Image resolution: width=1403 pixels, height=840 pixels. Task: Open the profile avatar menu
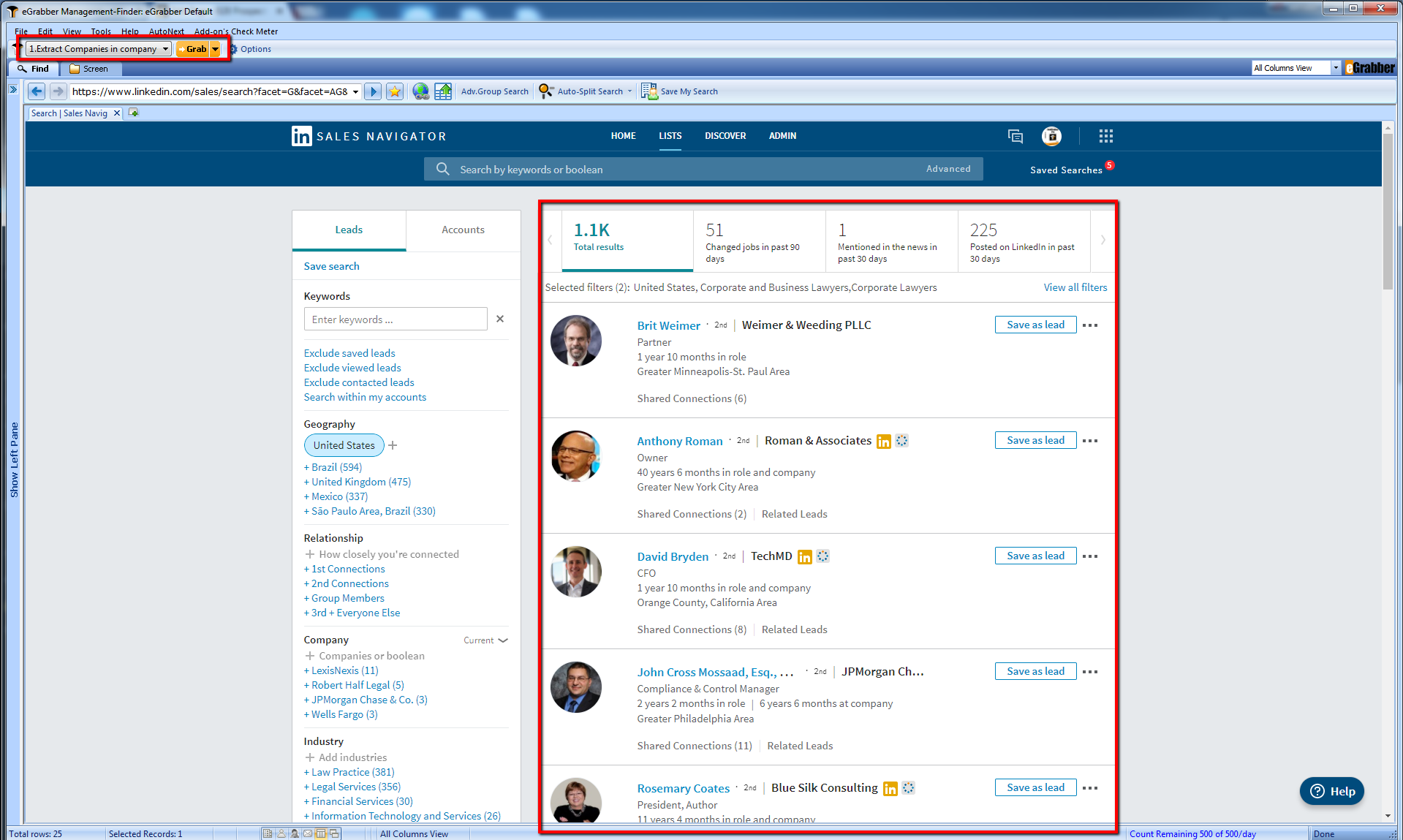point(1051,136)
